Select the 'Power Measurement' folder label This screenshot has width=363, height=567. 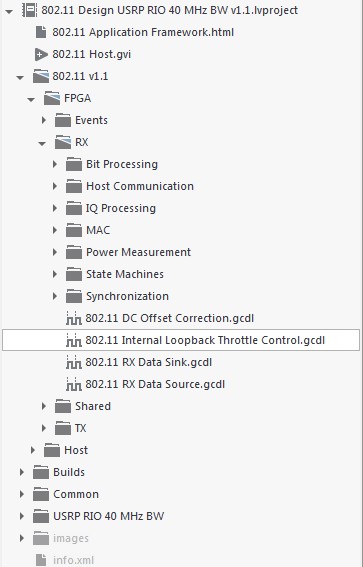tap(138, 252)
